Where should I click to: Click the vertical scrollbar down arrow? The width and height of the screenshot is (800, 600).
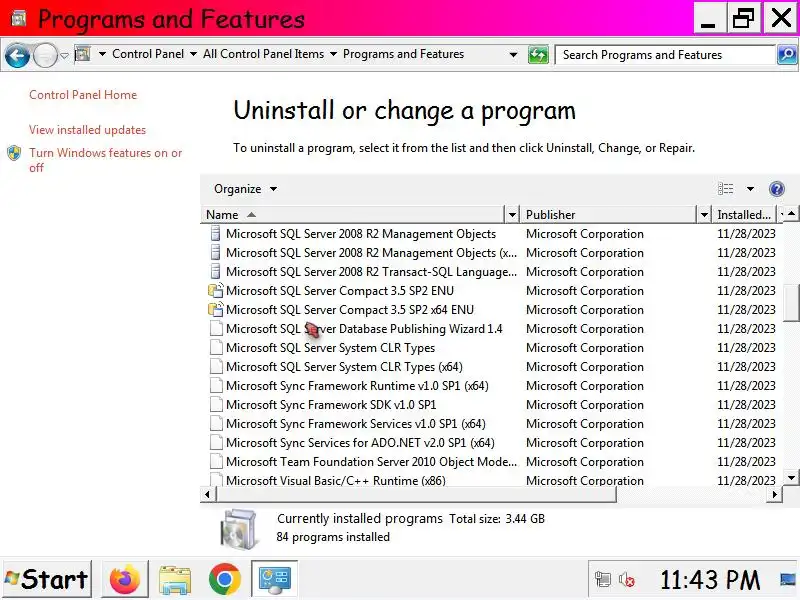(x=791, y=478)
